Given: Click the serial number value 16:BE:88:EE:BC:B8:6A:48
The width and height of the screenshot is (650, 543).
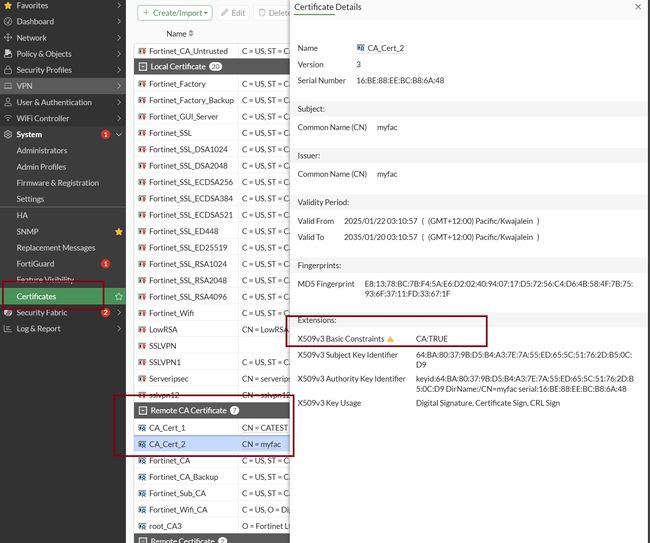Looking at the screenshot, I should (400, 80).
